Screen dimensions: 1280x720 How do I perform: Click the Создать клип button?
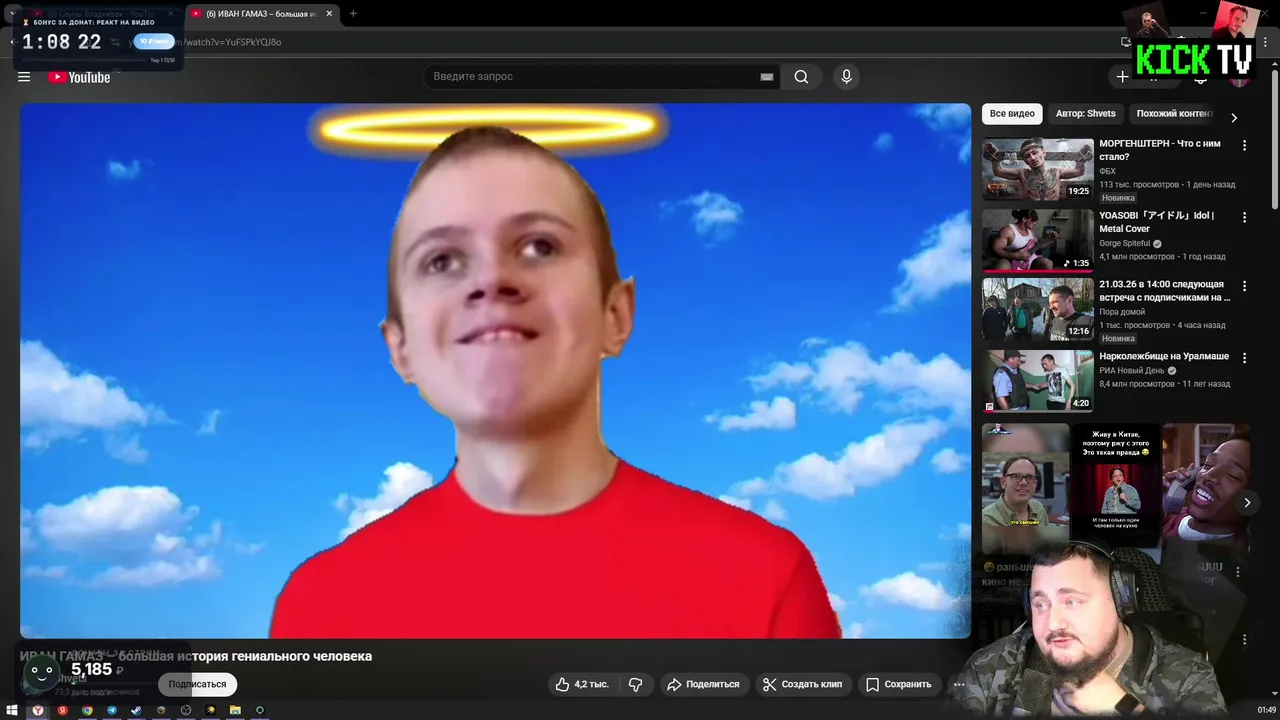point(802,684)
